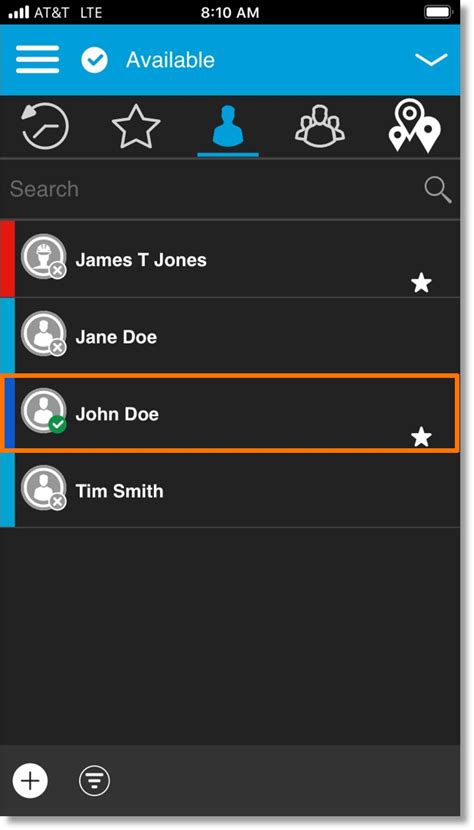Open the hamburger menu
Image resolution: width=474 pixels, height=830 pixels.
click(37, 60)
